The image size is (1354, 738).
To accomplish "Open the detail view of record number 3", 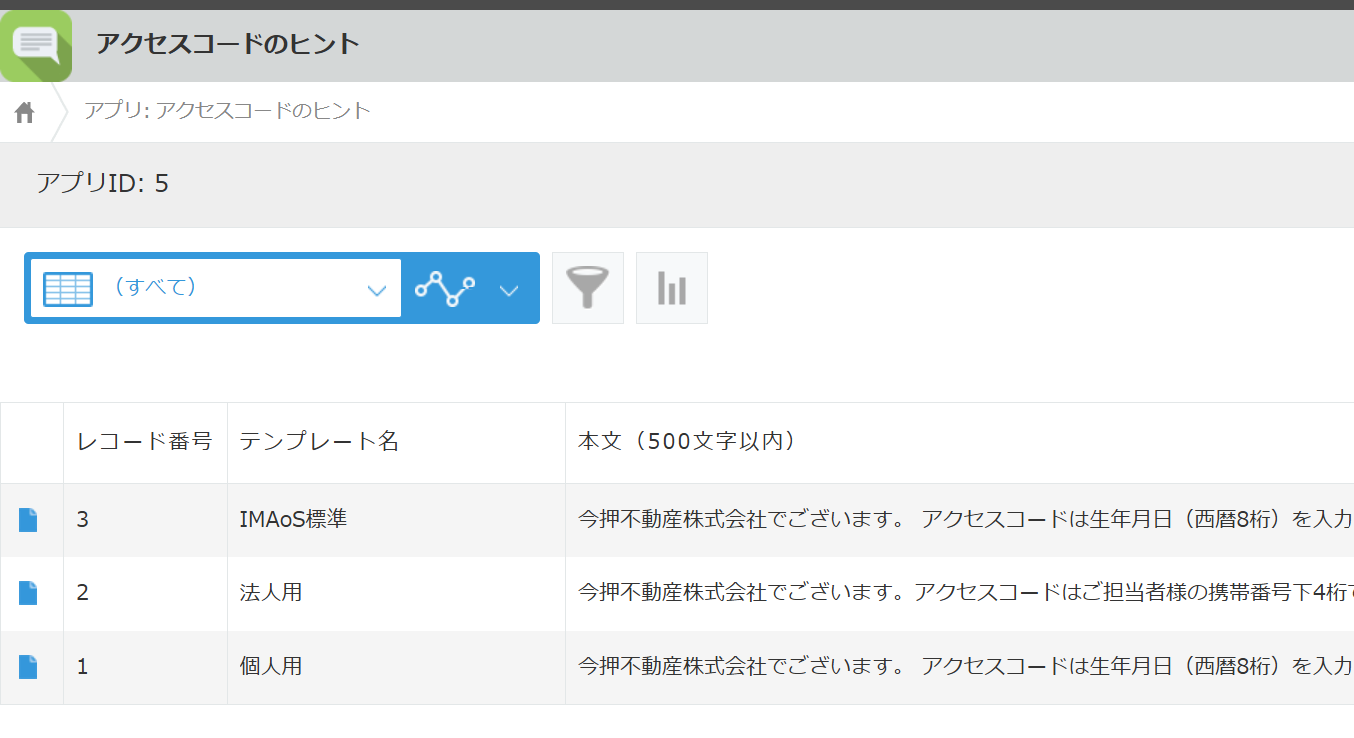I will [x=31, y=519].
